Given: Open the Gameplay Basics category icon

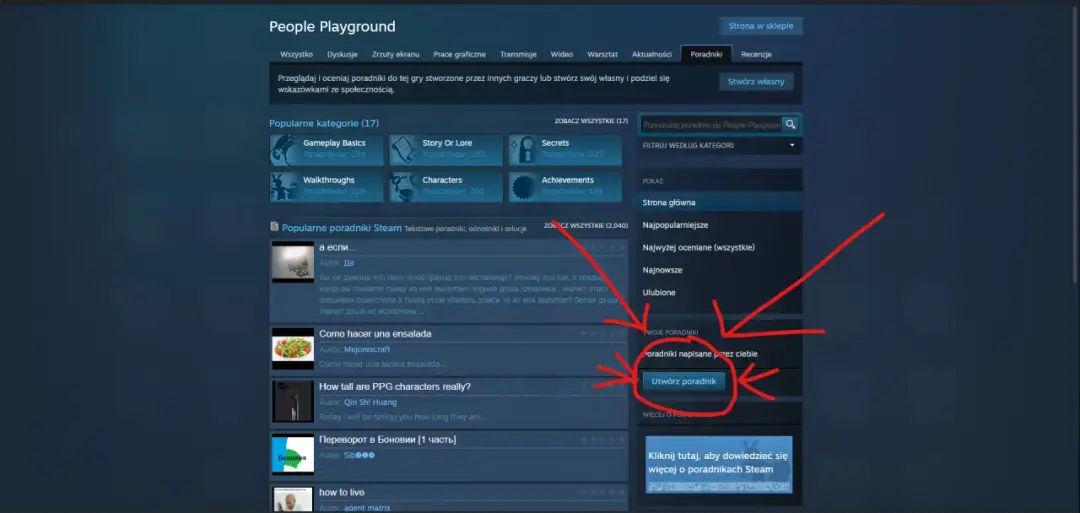Looking at the screenshot, I should pos(283,149).
